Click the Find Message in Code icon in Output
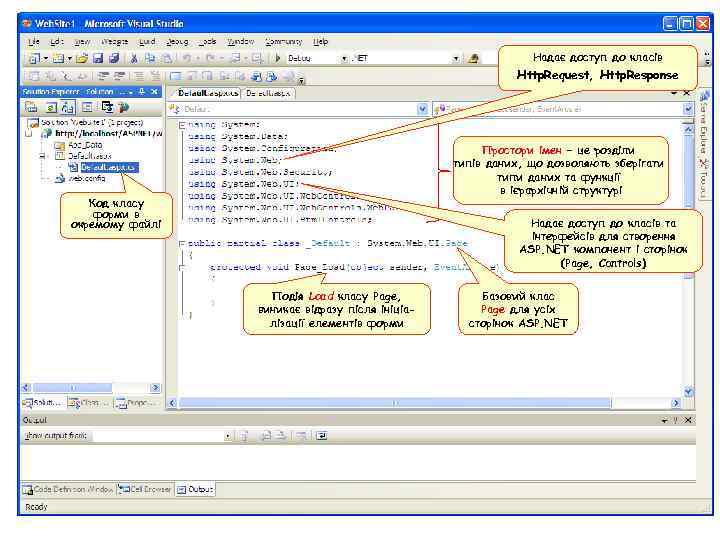This screenshot has height=540, width=720. (244, 436)
